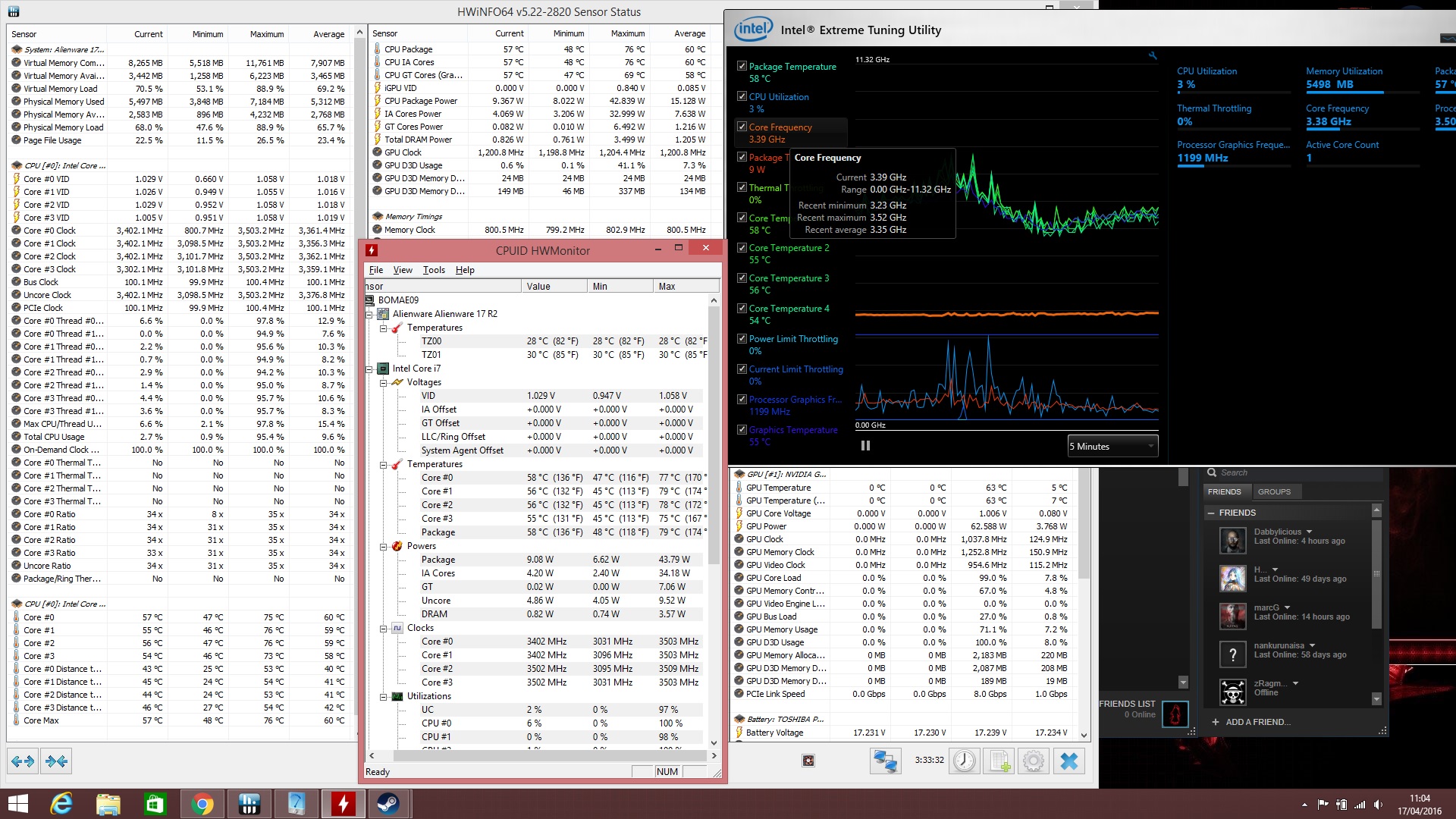This screenshot has height=819, width=1456.
Task: Toggle Core Frequency checkbox in XTU
Action: coord(742,127)
